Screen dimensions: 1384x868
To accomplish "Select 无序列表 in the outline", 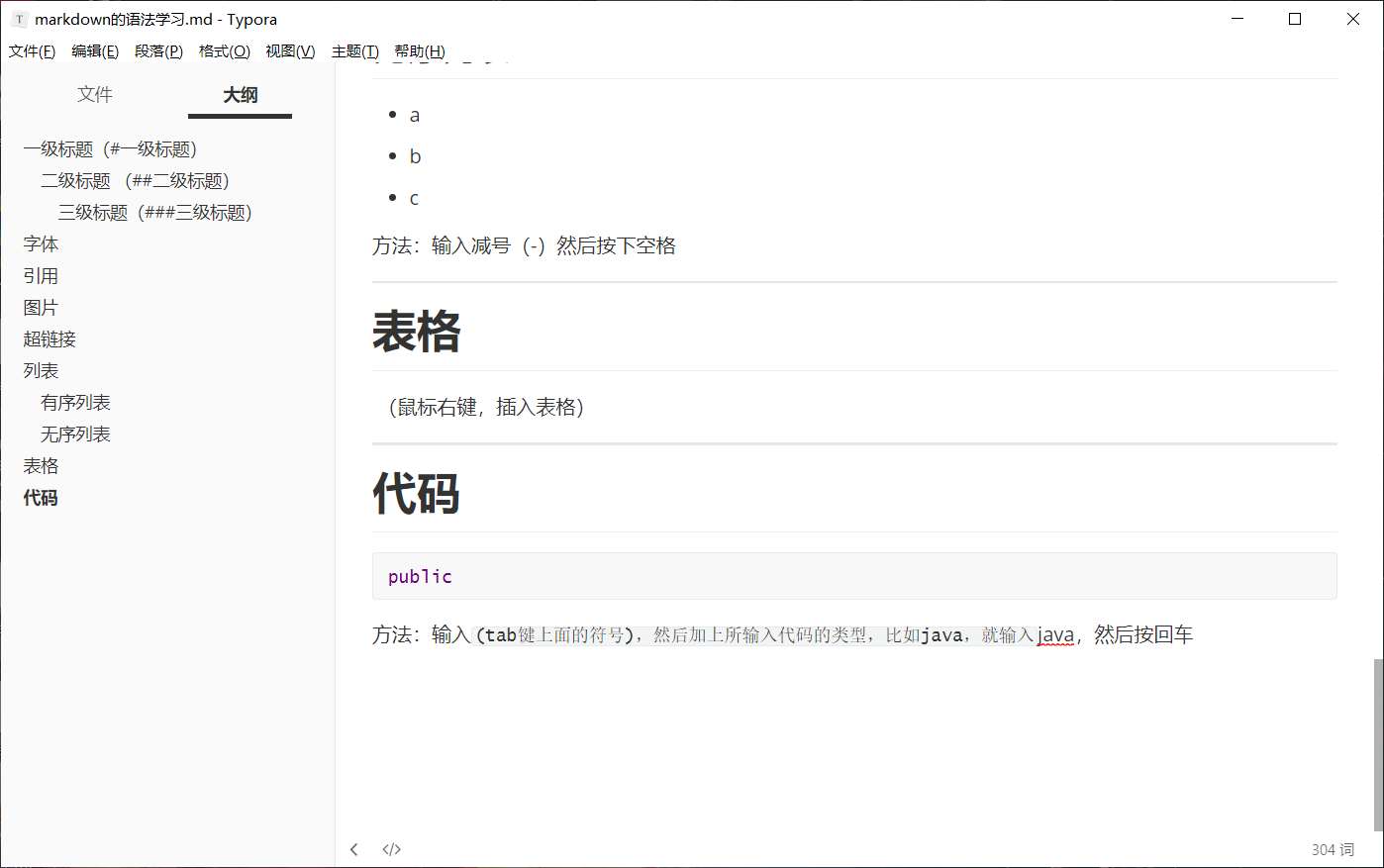I will 75,434.
